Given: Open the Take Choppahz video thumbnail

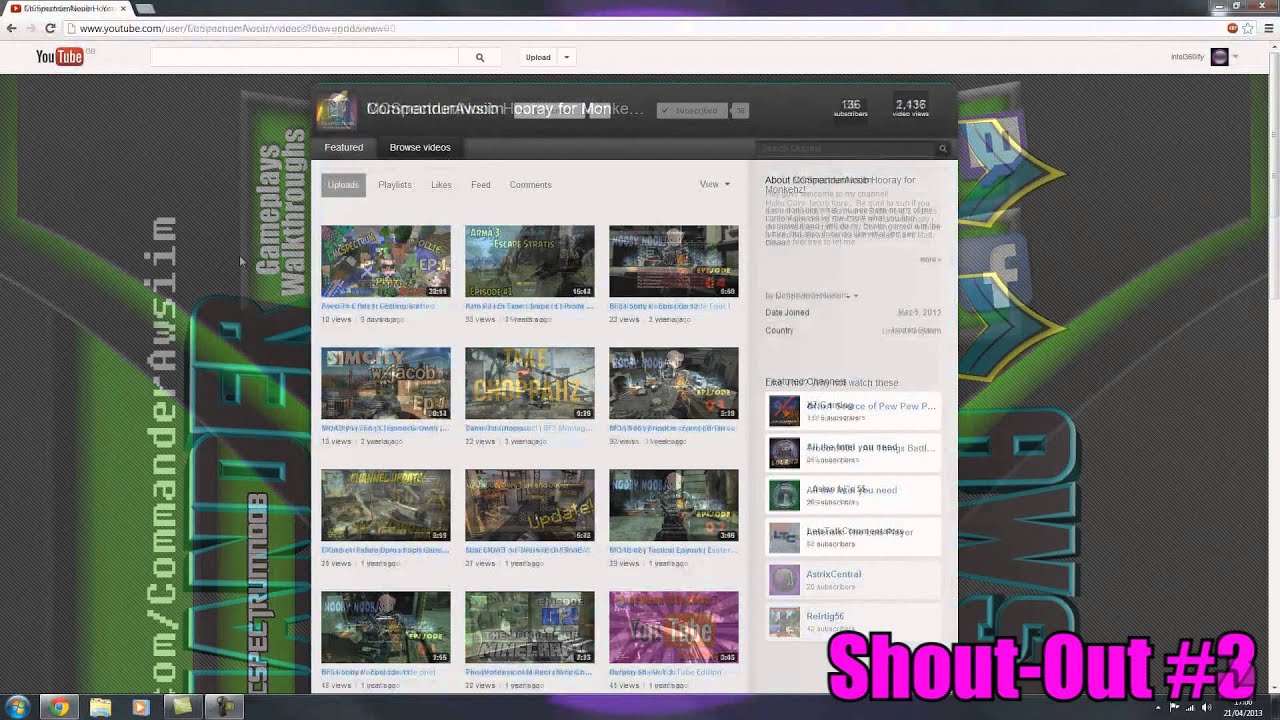Looking at the screenshot, I should [530, 383].
